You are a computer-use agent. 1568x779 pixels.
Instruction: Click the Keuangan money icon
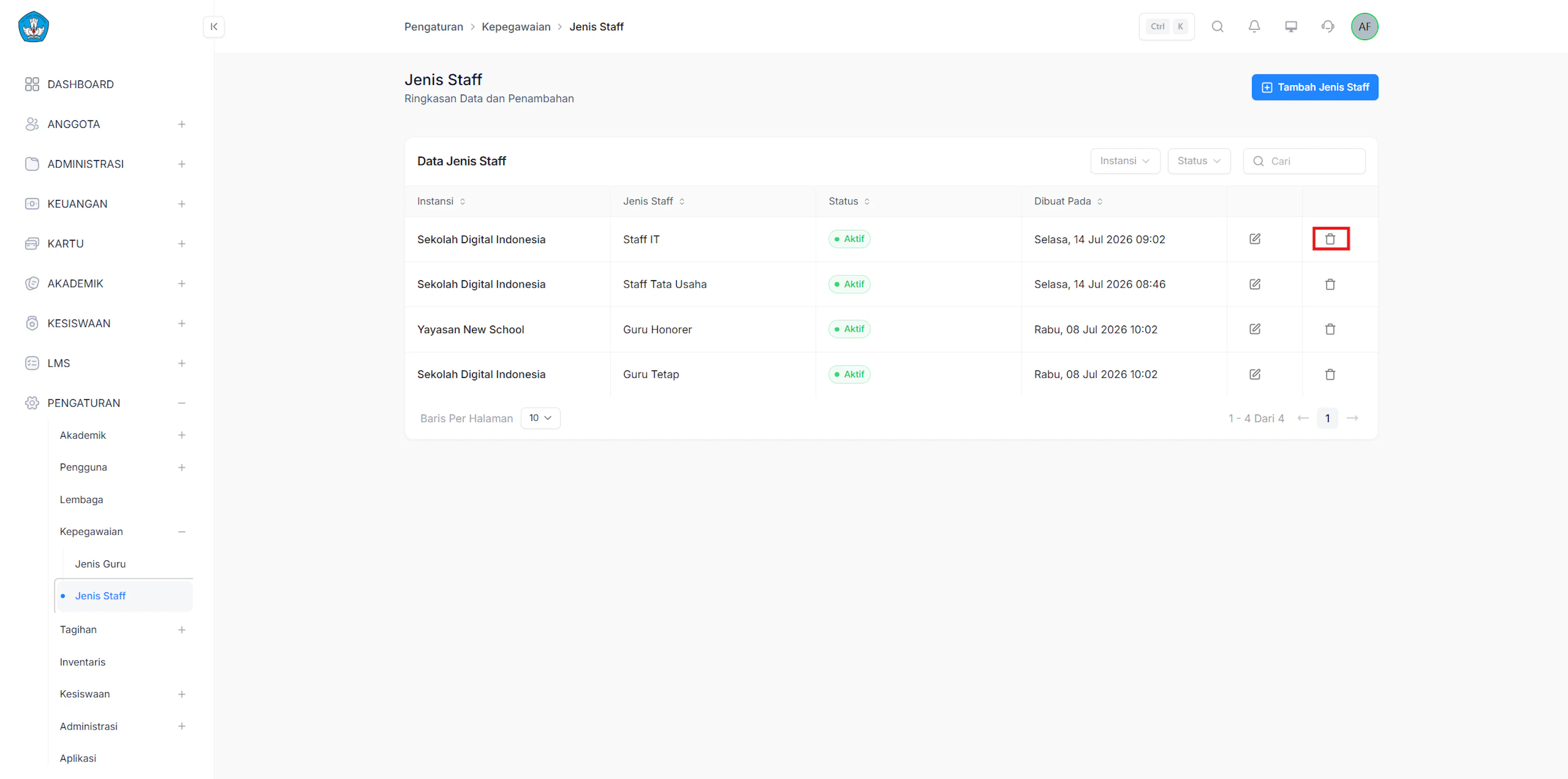[x=32, y=203]
